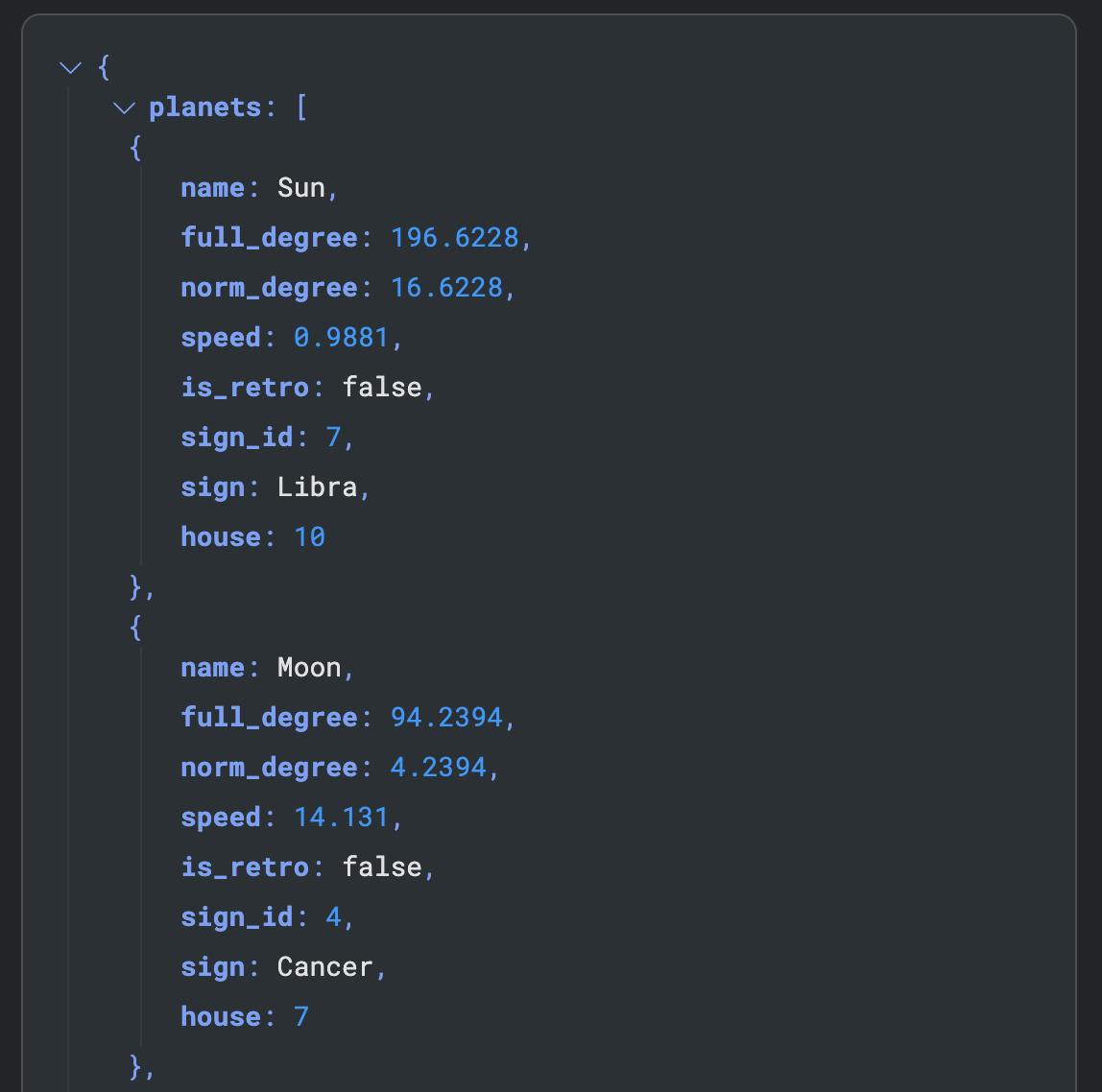Viewport: 1102px width, 1092px height.
Task: Click the norm_degree value 16.6228
Action: pyautogui.click(x=445, y=288)
